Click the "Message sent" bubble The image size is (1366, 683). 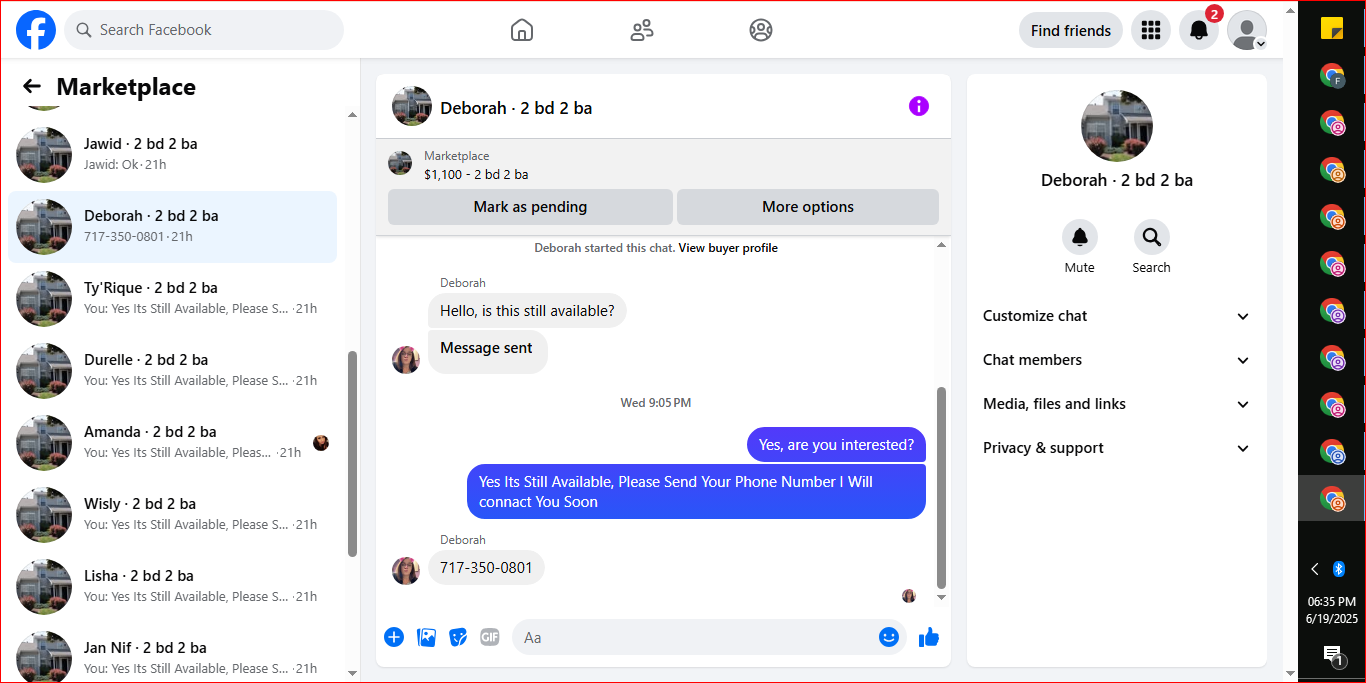(487, 350)
